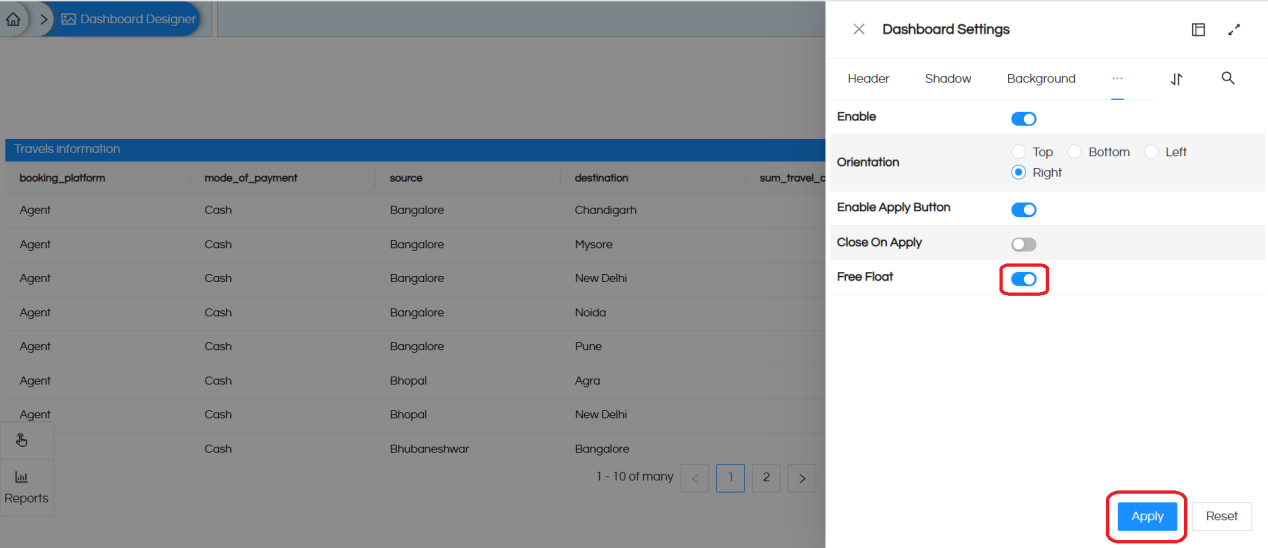
Task: Toggle the Enable switch
Action: coord(1024,119)
